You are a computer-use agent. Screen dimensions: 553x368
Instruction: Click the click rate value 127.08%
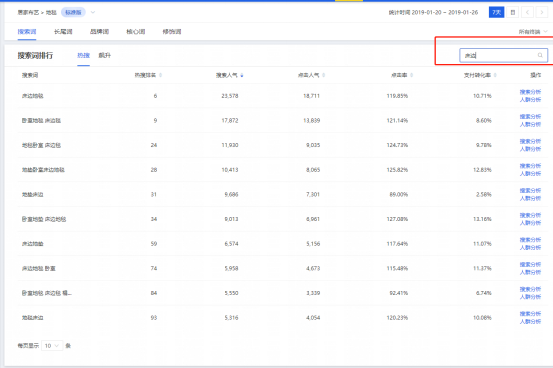point(397,219)
